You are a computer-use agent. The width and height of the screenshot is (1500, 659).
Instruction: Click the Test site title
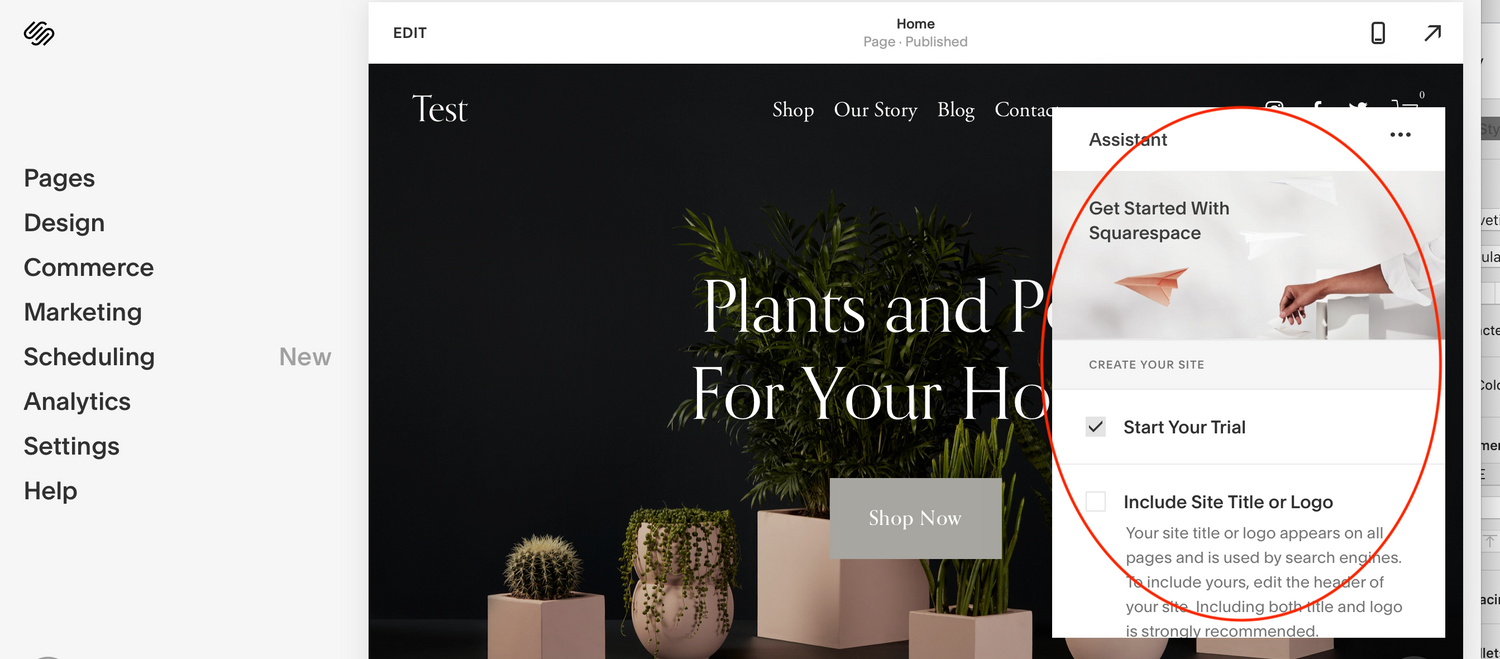pyautogui.click(x=439, y=109)
